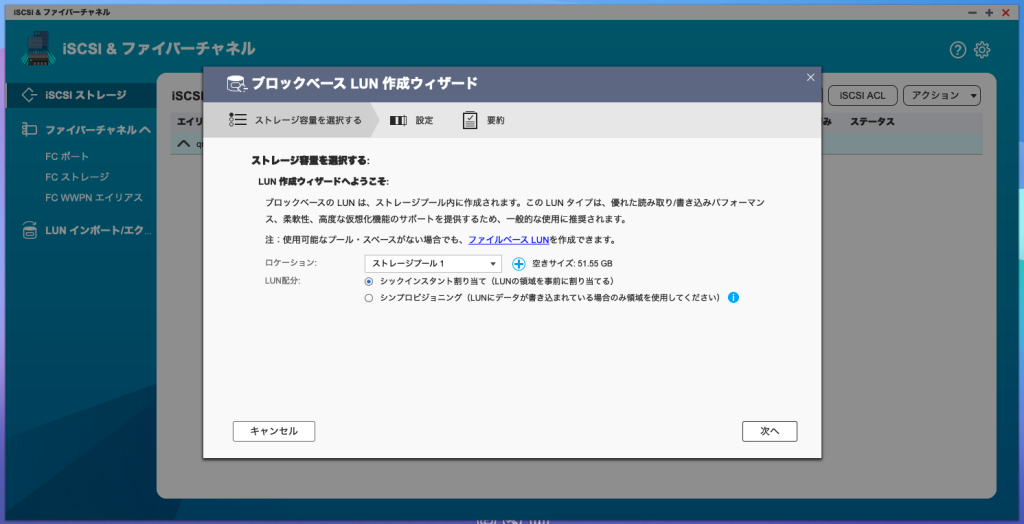Click the LUN wizard title disk icon
This screenshot has width=1024, height=524.
236,83
